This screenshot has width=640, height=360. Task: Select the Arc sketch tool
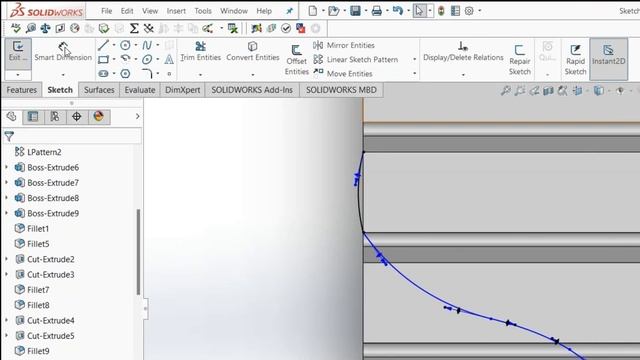point(125,60)
